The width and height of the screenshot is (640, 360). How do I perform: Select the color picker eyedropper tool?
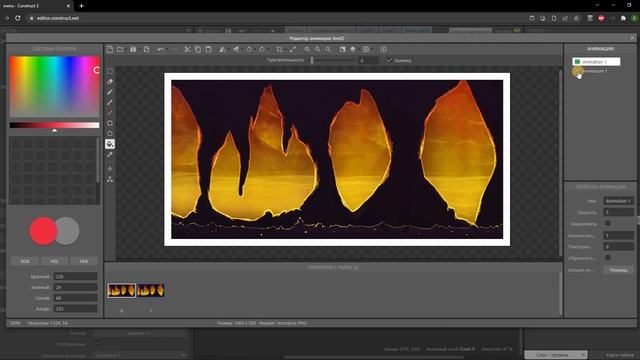point(110,155)
